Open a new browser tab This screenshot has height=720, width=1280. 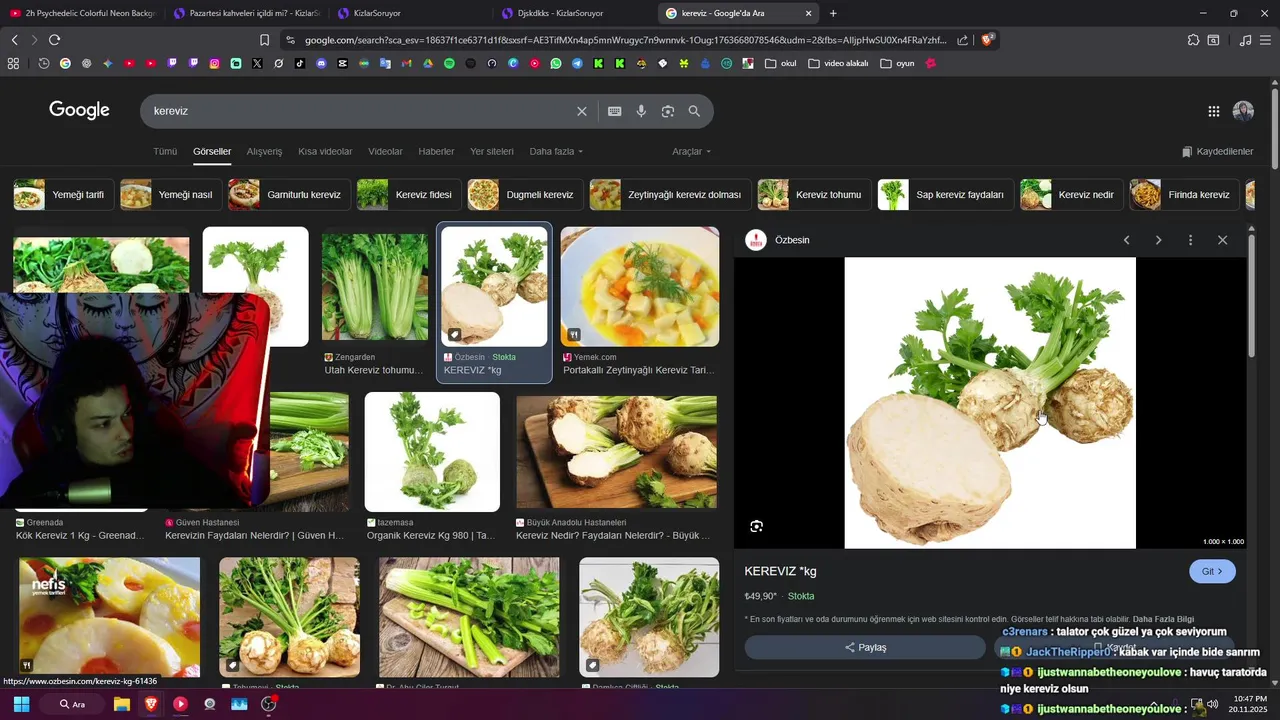[x=833, y=13]
